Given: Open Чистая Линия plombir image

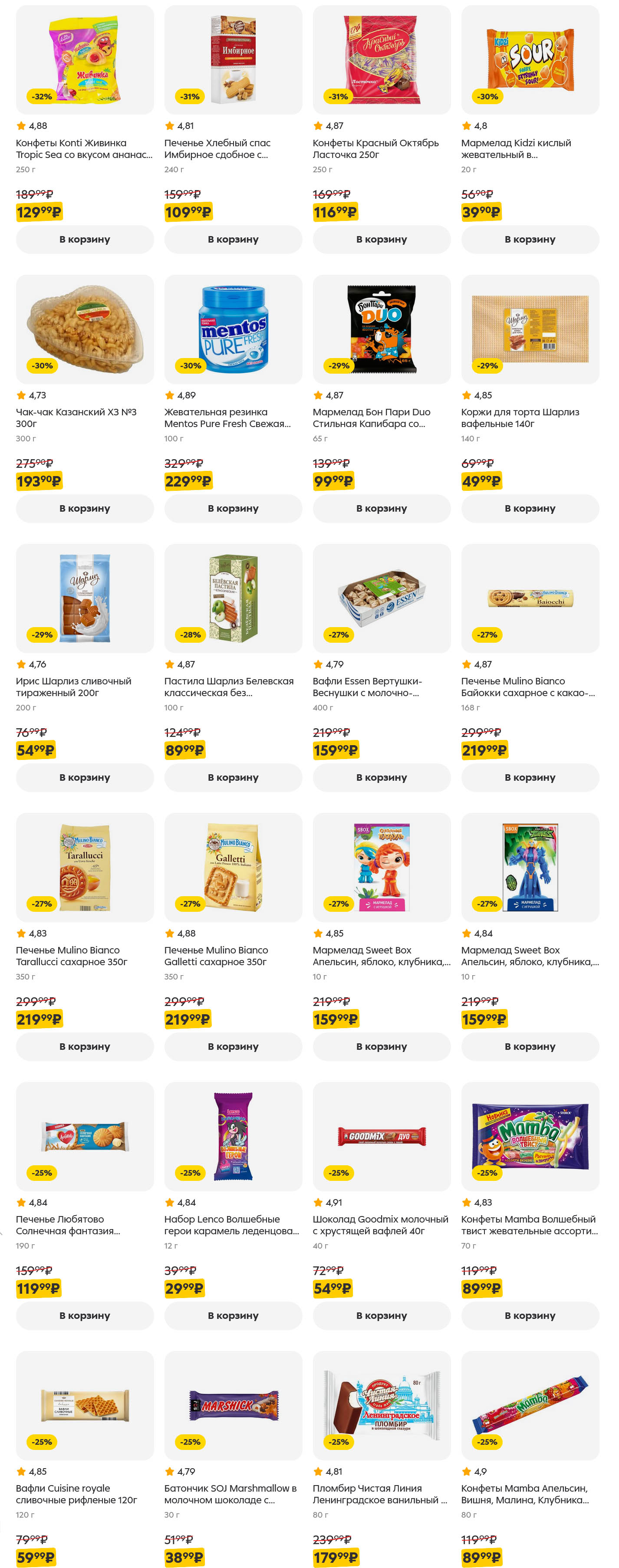Looking at the screenshot, I should pos(381,1405).
